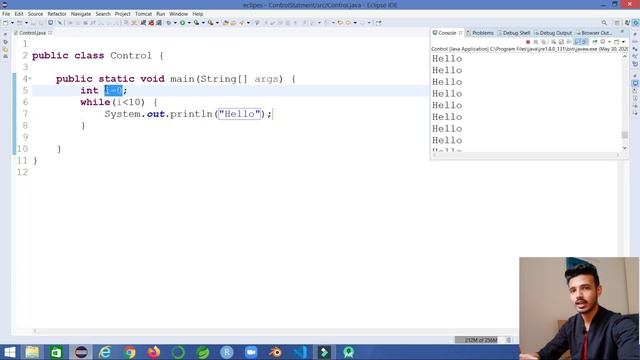This screenshot has height=360, width=640.
Task: Open the Open Console dropdown arrow
Action: [x=623, y=42]
